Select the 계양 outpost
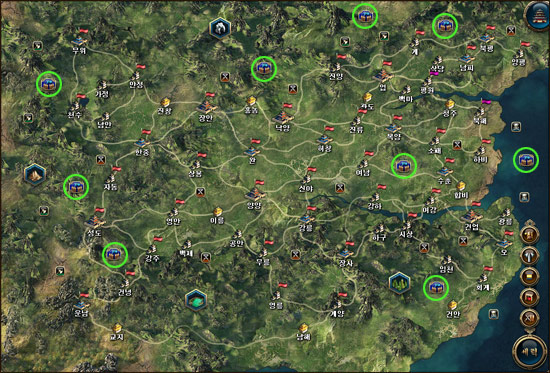The height and width of the screenshot is (373, 550). pos(337,305)
